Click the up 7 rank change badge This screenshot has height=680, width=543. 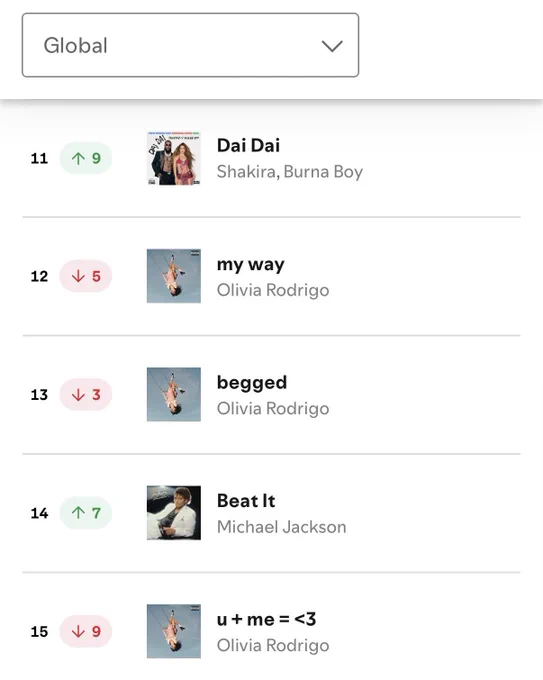pyautogui.click(x=86, y=513)
